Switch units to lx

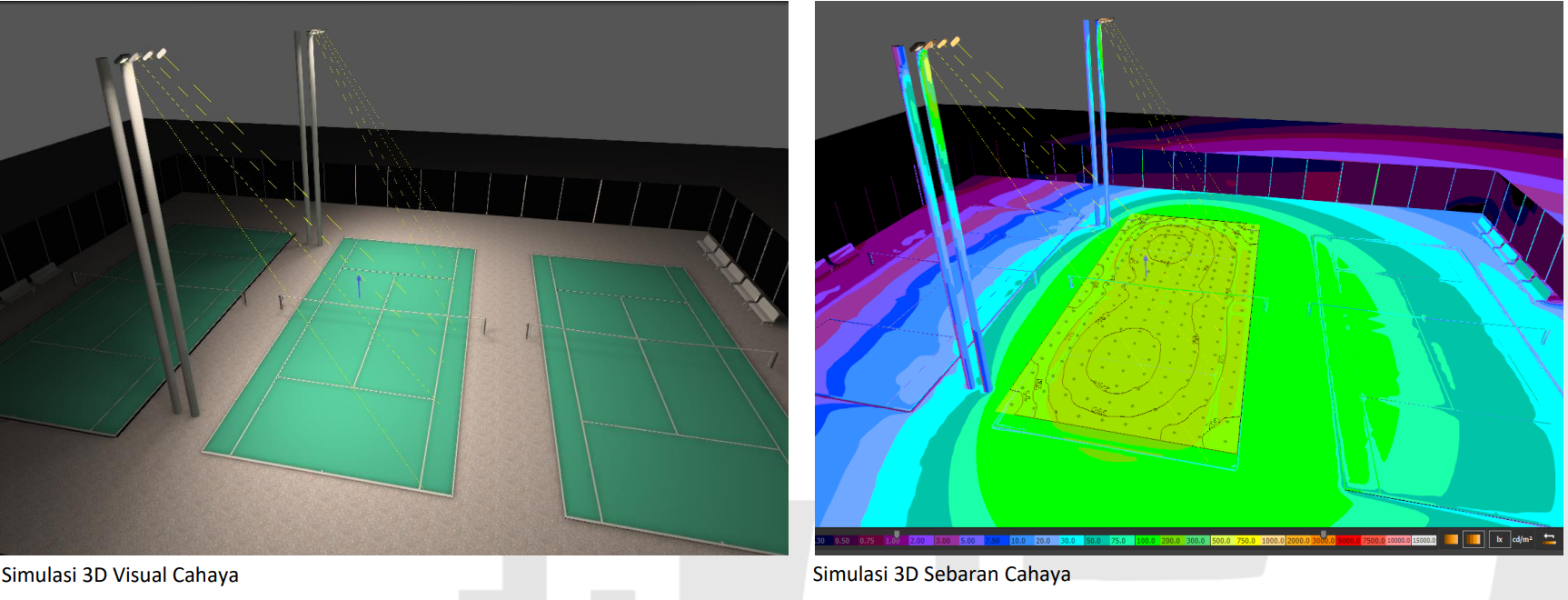[1499, 540]
